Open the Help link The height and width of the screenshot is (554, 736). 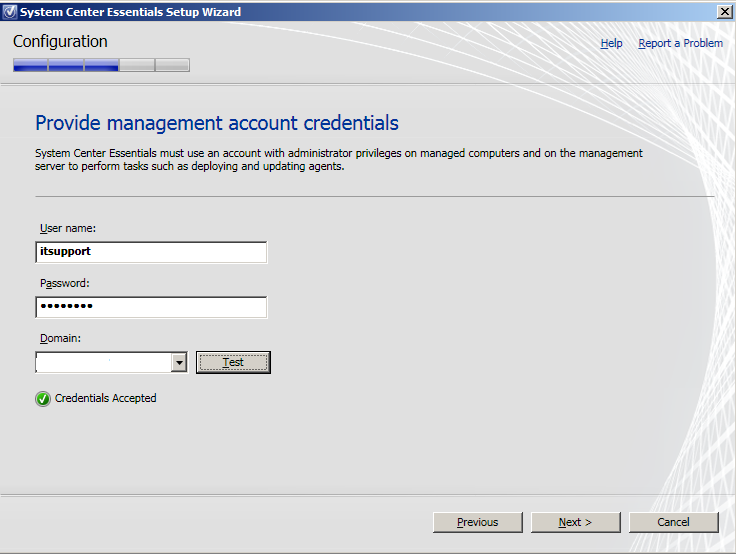pyautogui.click(x=611, y=43)
